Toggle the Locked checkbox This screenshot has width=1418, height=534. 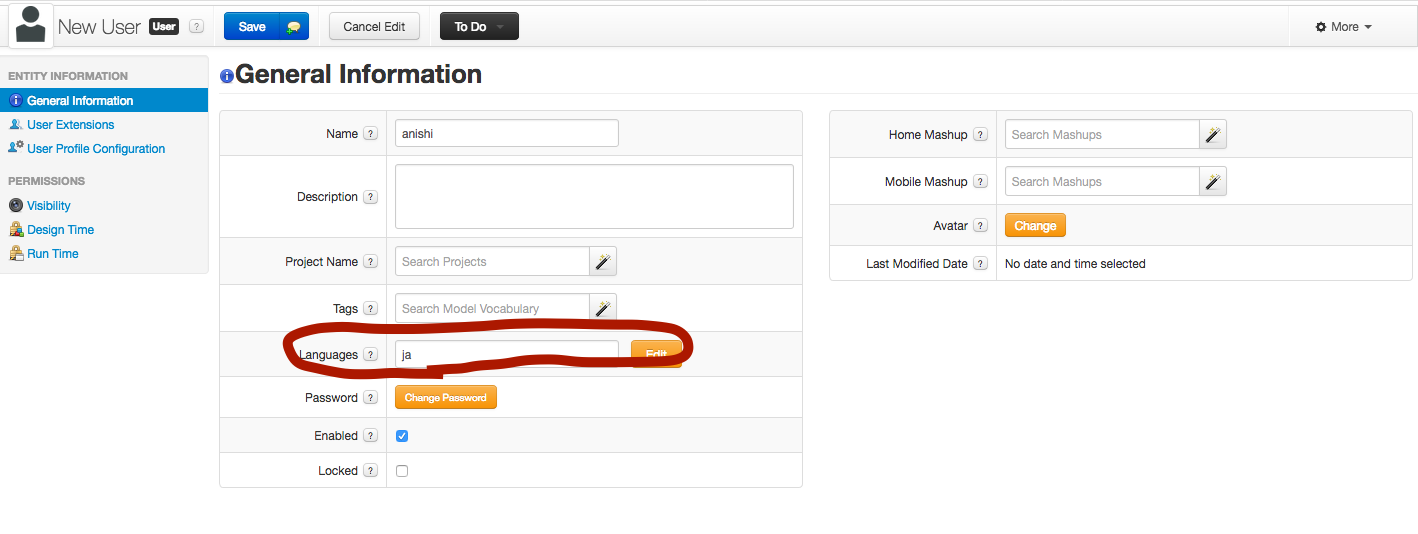tap(402, 471)
